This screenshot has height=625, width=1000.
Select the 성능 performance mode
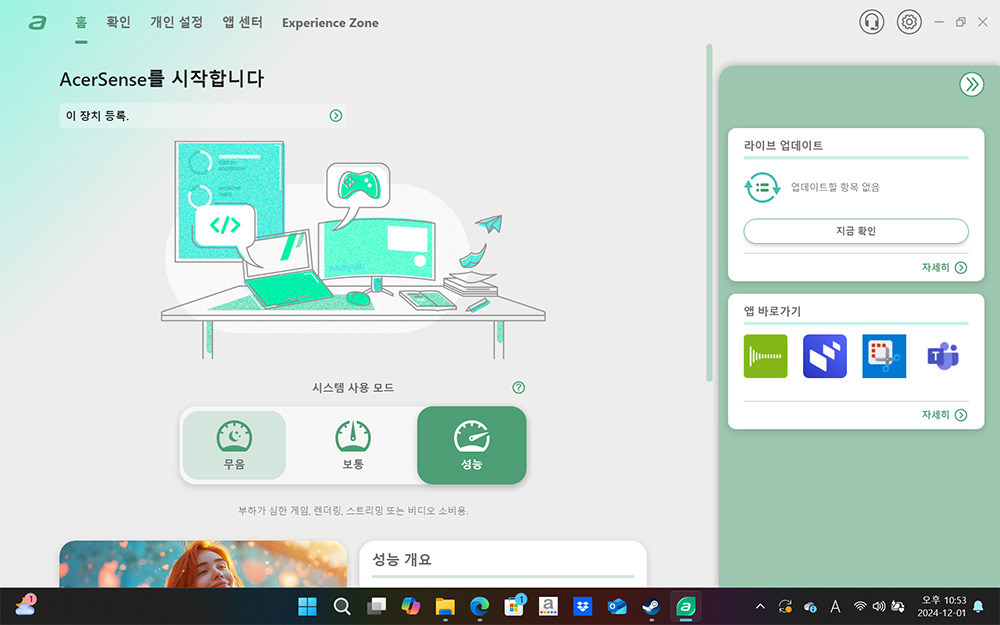pyautogui.click(x=471, y=445)
